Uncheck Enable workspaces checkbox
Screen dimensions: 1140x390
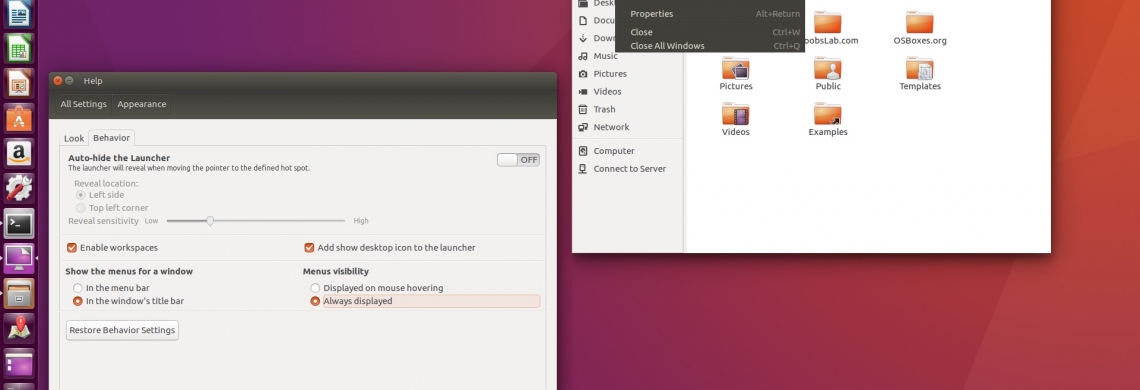72,247
